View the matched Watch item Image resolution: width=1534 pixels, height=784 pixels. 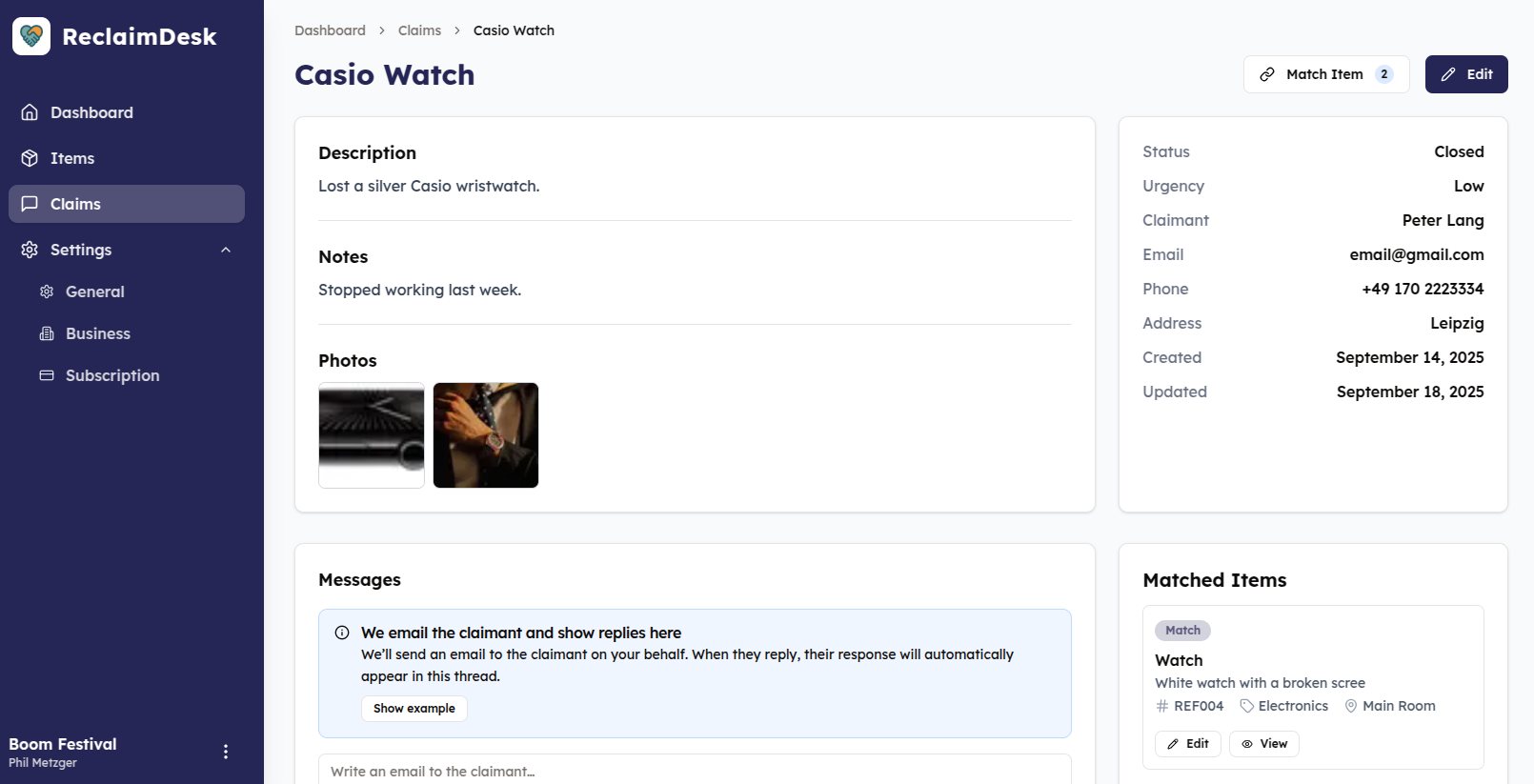coord(1264,744)
